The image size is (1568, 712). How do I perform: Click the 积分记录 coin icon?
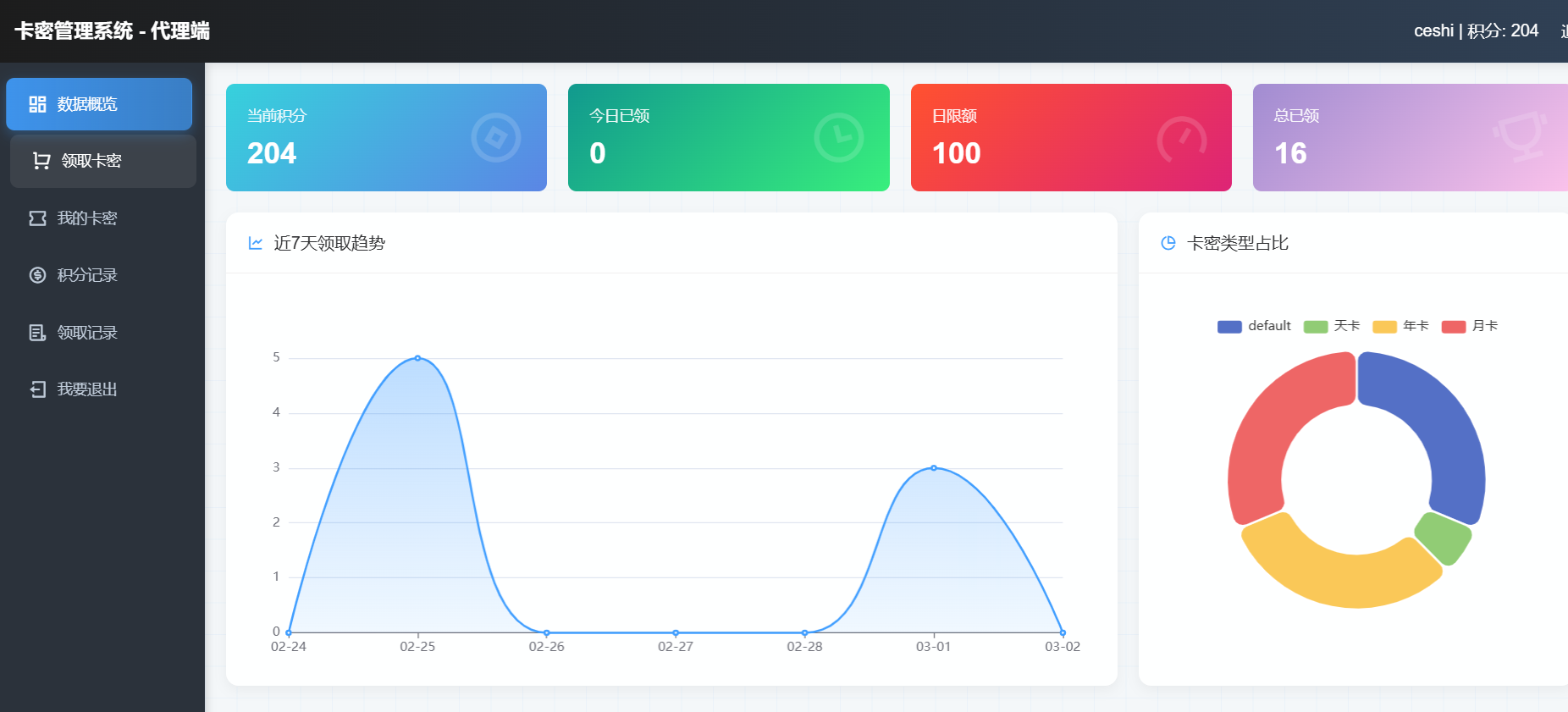[x=37, y=275]
